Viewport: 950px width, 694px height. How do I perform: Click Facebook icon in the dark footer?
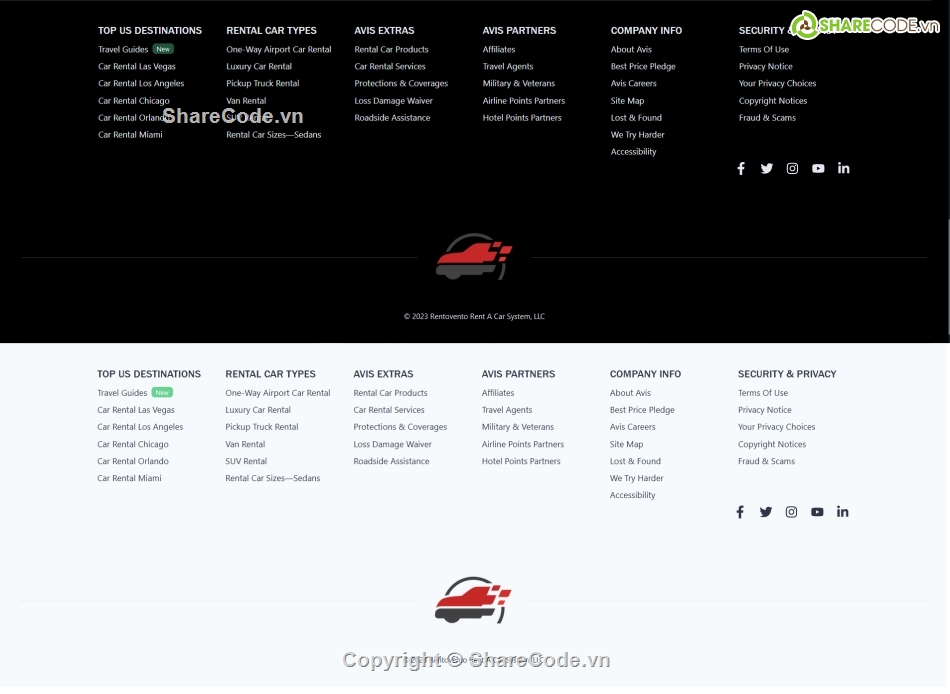coord(741,169)
